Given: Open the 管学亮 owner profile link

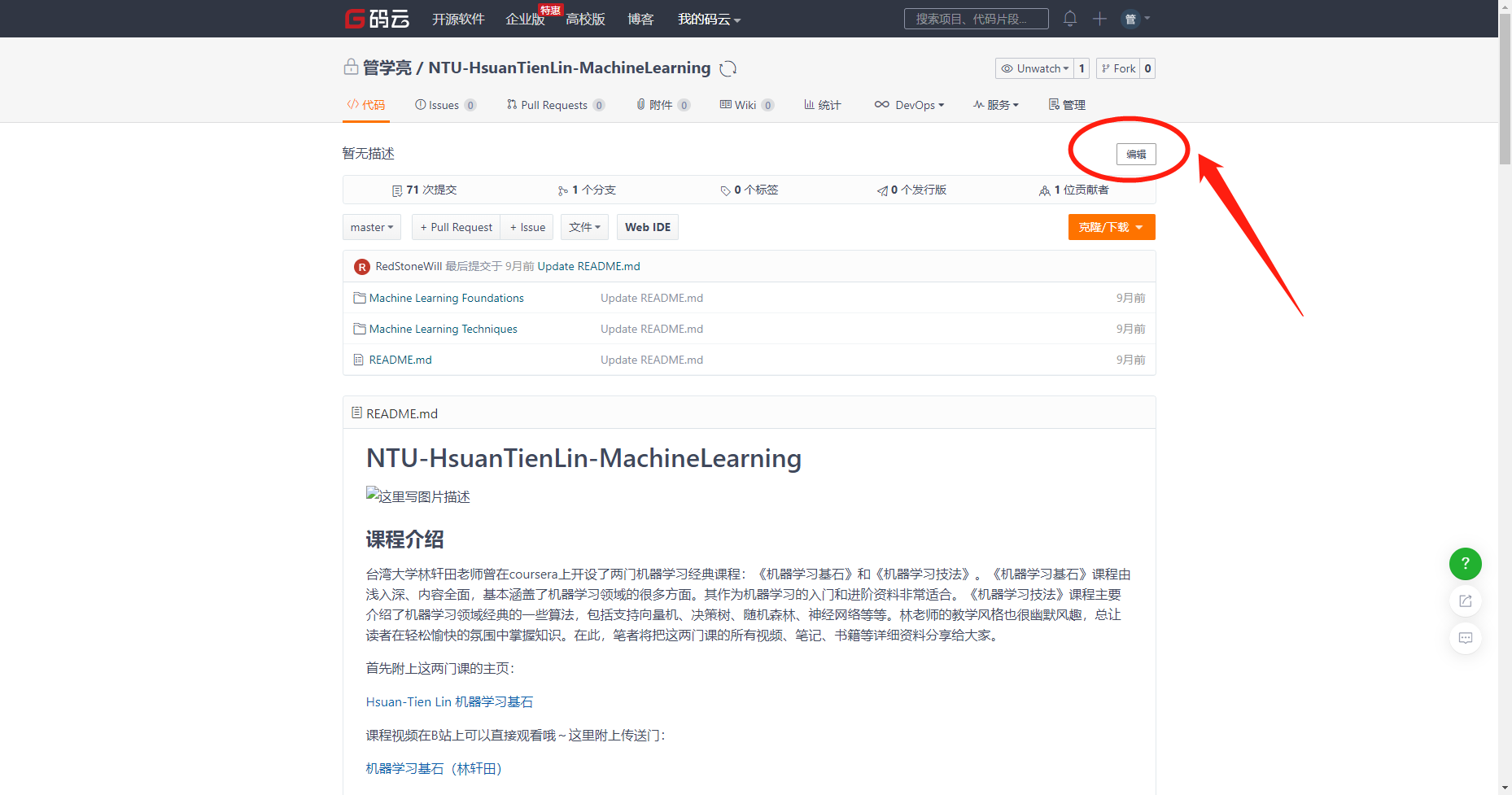Looking at the screenshot, I should [387, 68].
